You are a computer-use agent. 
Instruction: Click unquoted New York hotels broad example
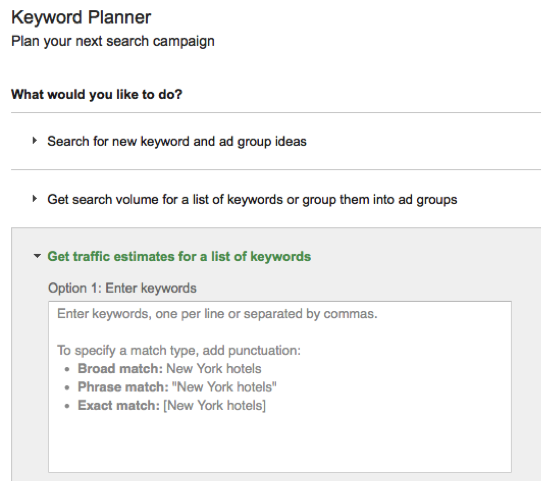pyautogui.click(x=214, y=369)
